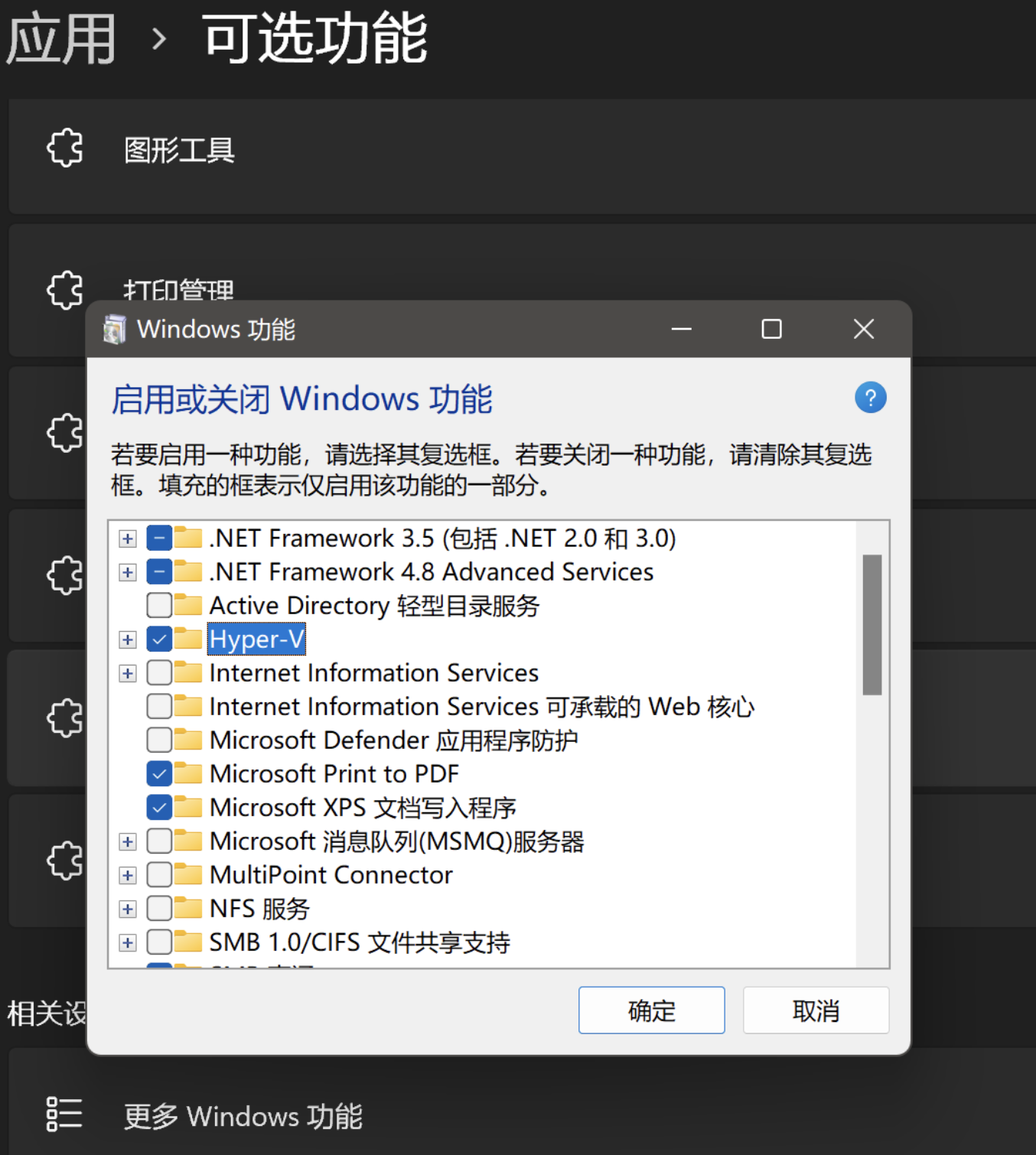This screenshot has width=1036, height=1155.
Task: Uncheck Microsoft Print to PDF checkbox
Action: click(159, 774)
